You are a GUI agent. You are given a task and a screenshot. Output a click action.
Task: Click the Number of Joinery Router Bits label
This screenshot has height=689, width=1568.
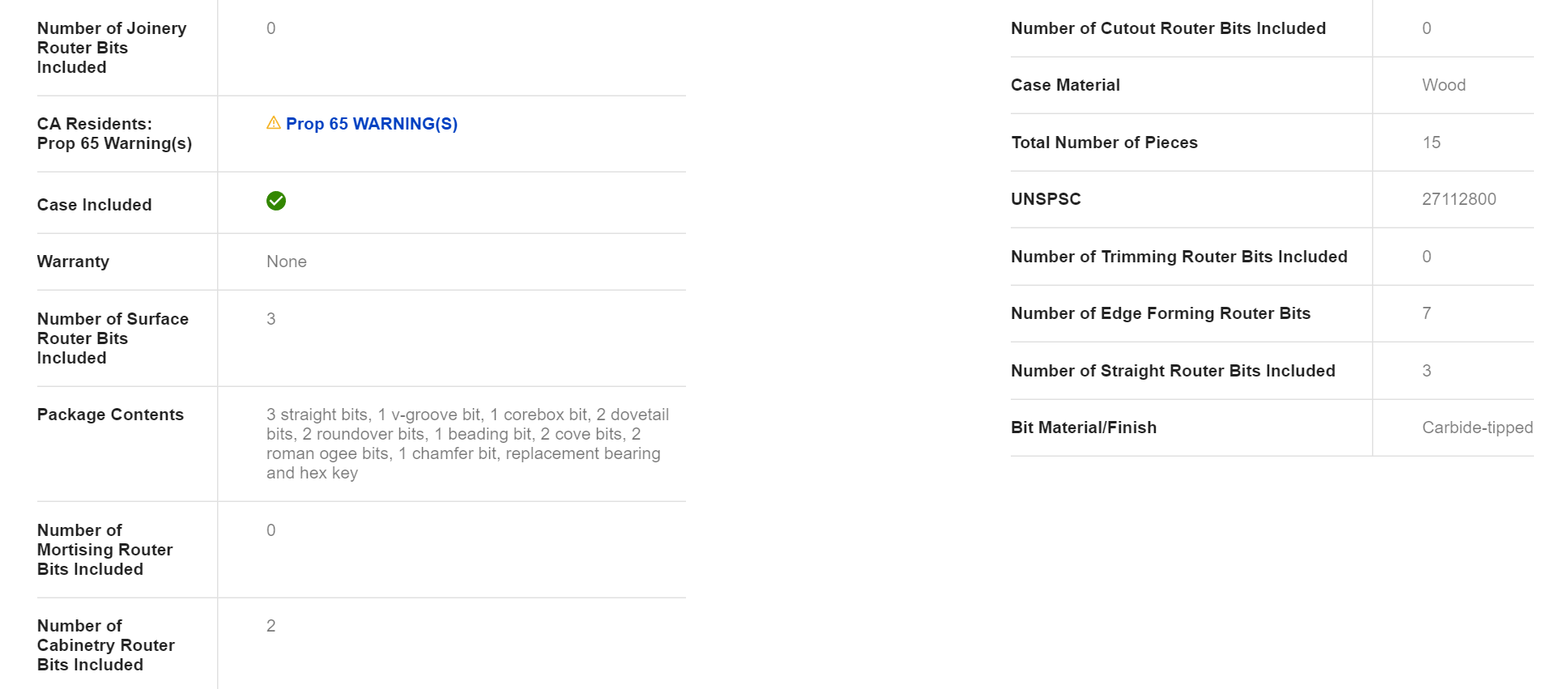click(x=112, y=48)
